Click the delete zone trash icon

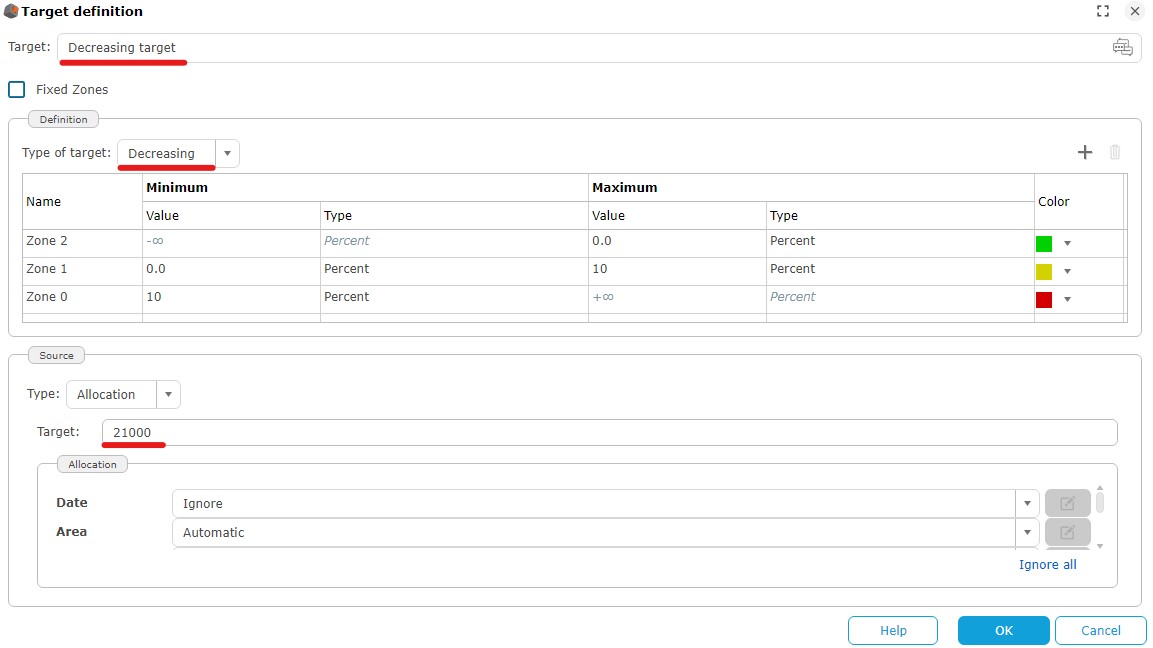[1115, 152]
